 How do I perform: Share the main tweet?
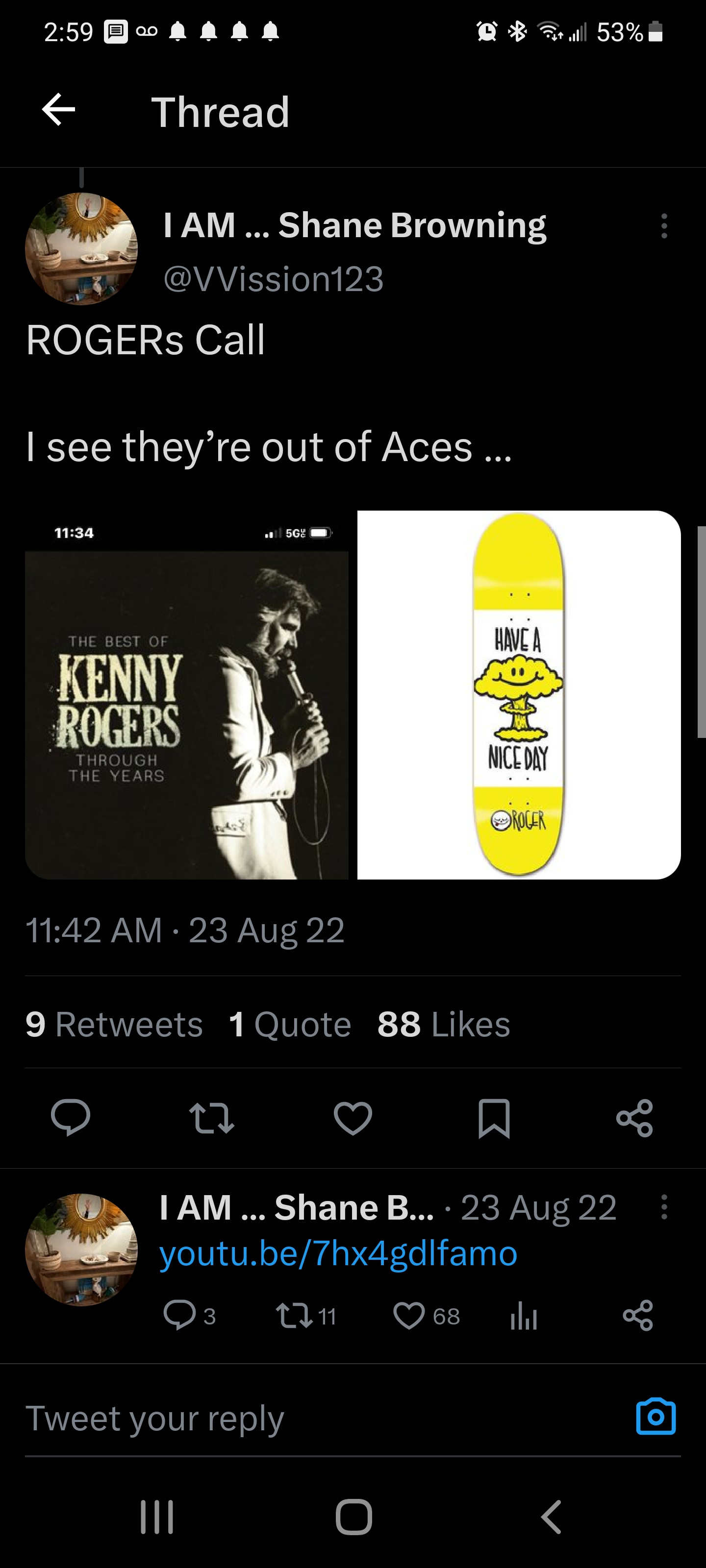click(x=635, y=1118)
